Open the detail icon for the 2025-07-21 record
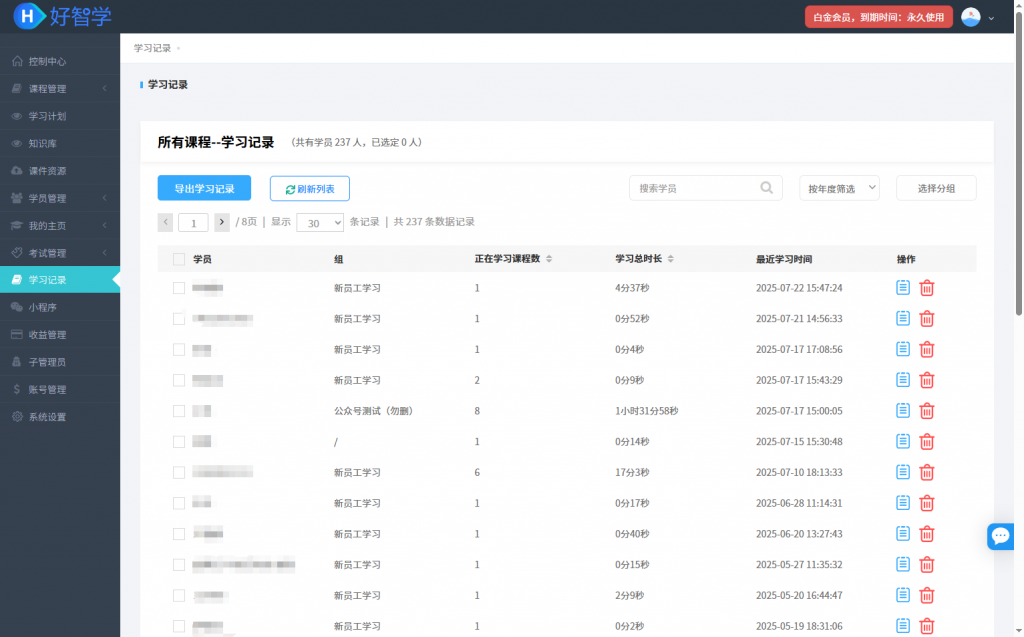This screenshot has height=637, width=1024. 903,318
